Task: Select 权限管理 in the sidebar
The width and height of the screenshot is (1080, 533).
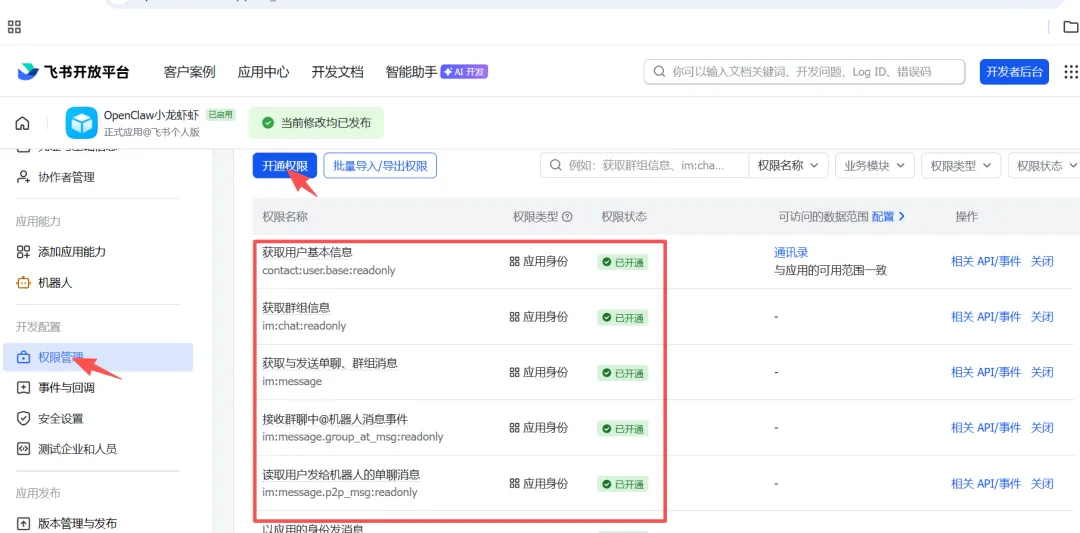Action: coord(98,357)
